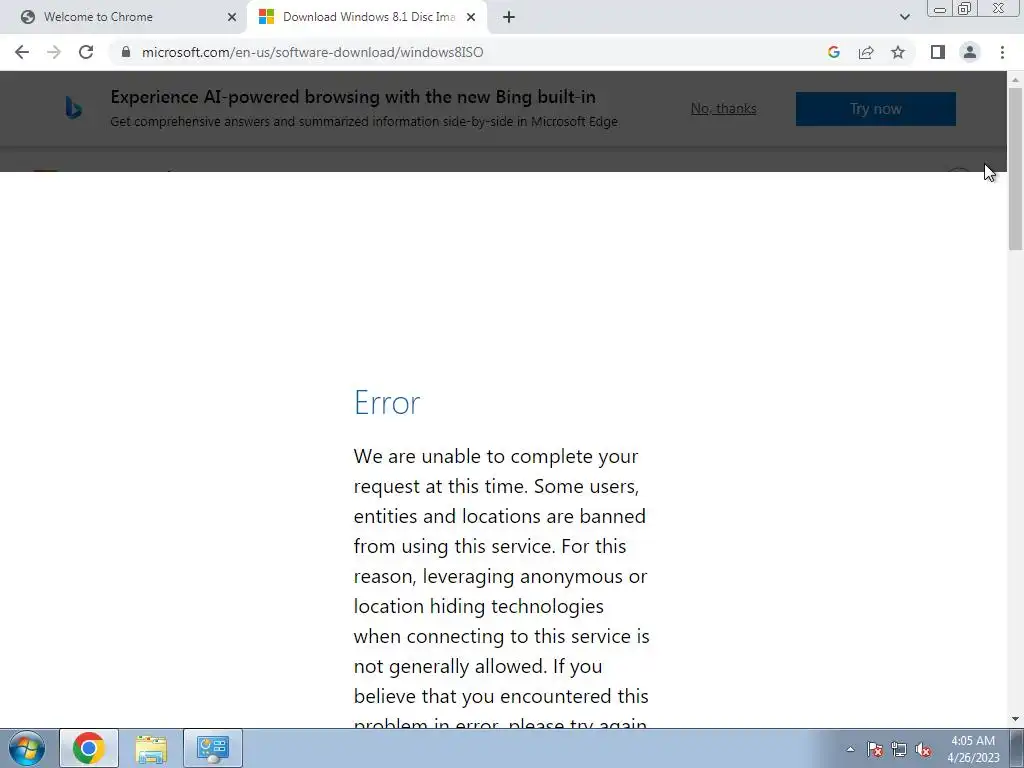Reload the current page
The height and width of the screenshot is (768, 1024).
click(x=86, y=52)
